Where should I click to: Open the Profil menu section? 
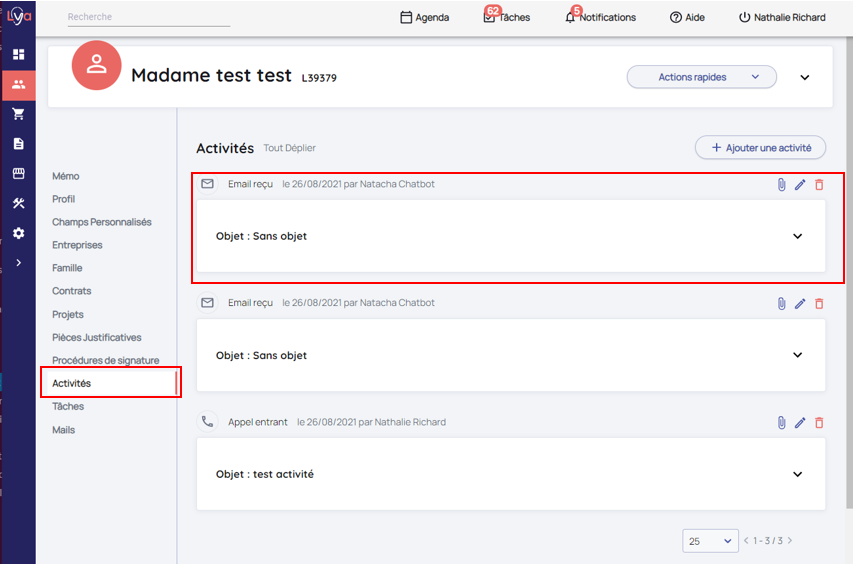pyautogui.click(x=64, y=199)
